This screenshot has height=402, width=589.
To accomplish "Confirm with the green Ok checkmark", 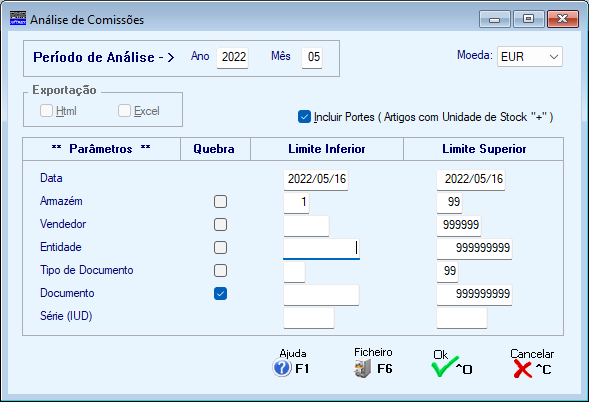I will pos(444,366).
